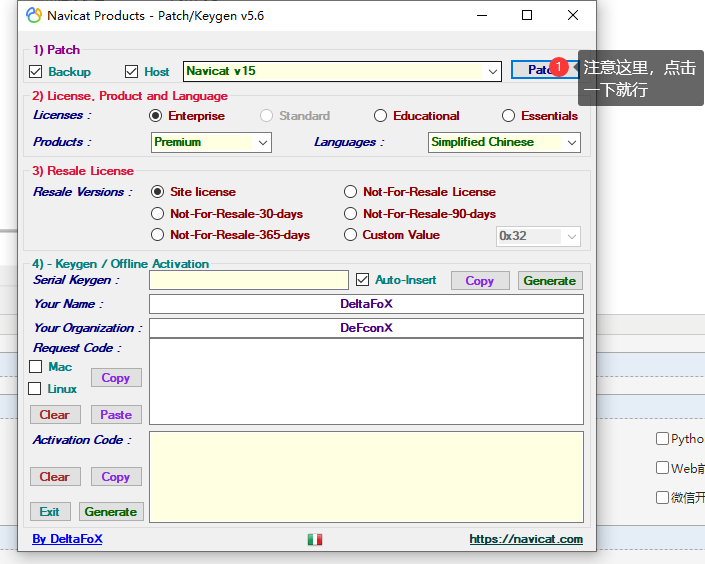
Task: Click inside the Activation Code text area
Action: [366, 477]
